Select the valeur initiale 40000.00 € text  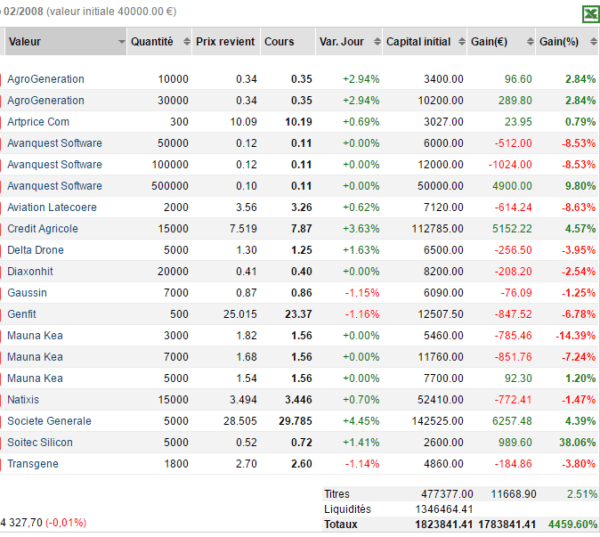(x=111, y=11)
